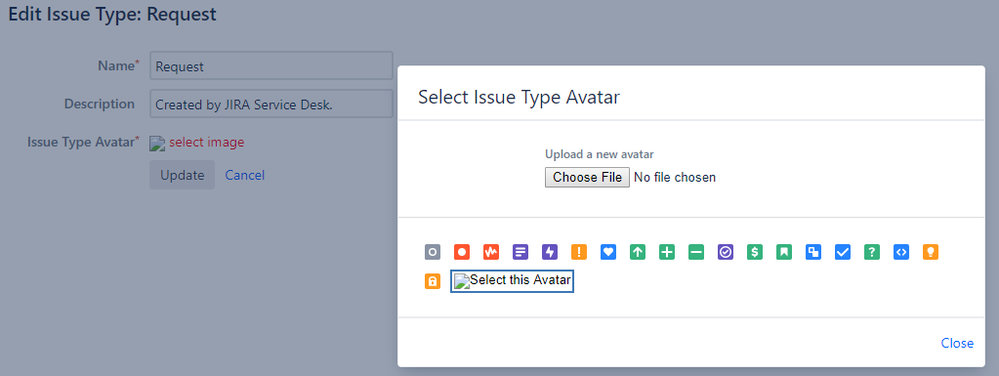Select the purple lightning bolt avatar

[x=550, y=252]
